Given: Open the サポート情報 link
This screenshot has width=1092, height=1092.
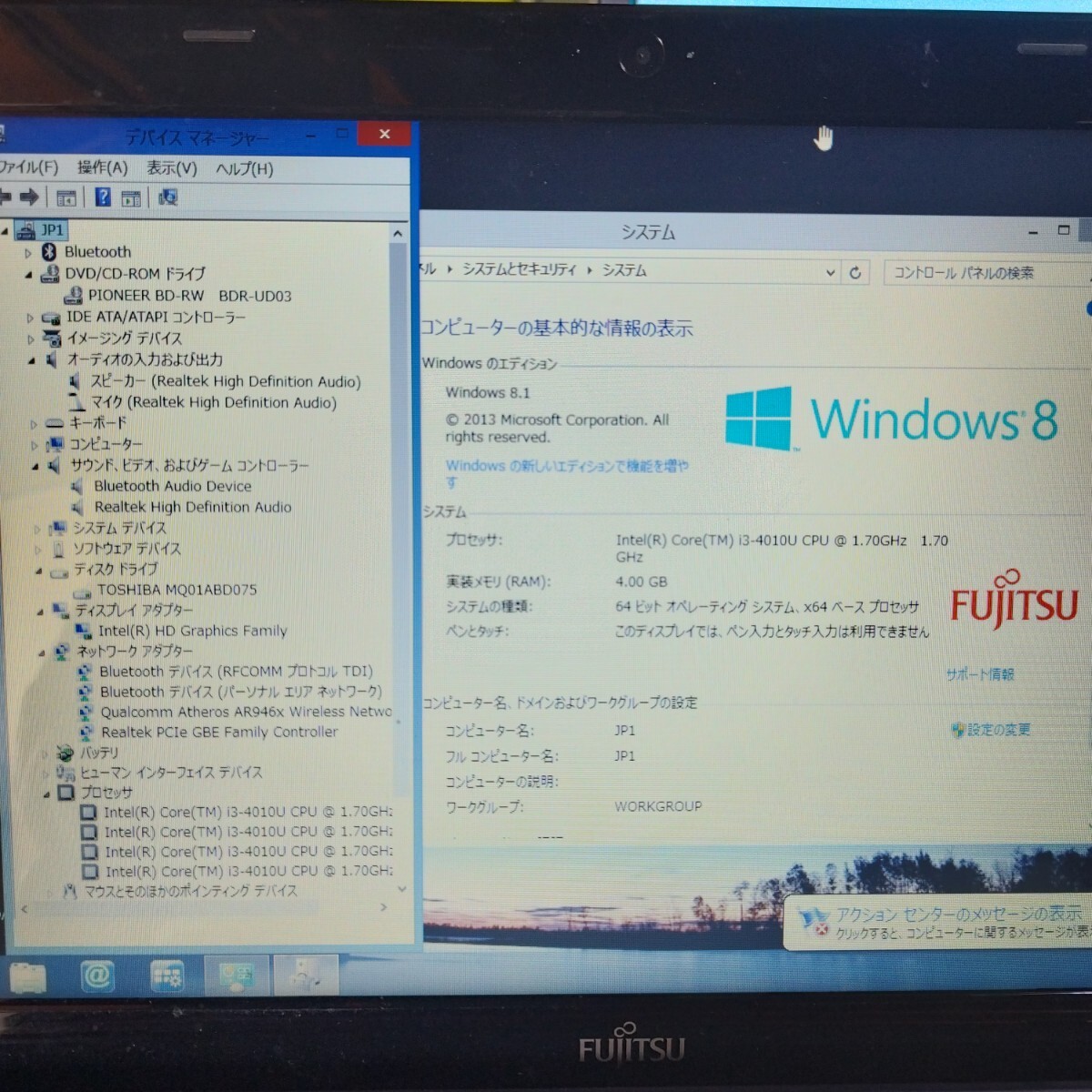Looking at the screenshot, I should [x=980, y=674].
